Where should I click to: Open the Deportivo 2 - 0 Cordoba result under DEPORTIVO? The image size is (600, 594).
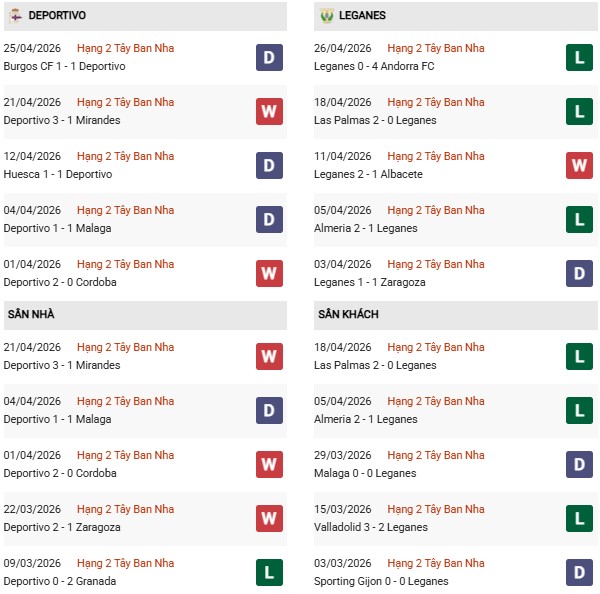coord(60,282)
